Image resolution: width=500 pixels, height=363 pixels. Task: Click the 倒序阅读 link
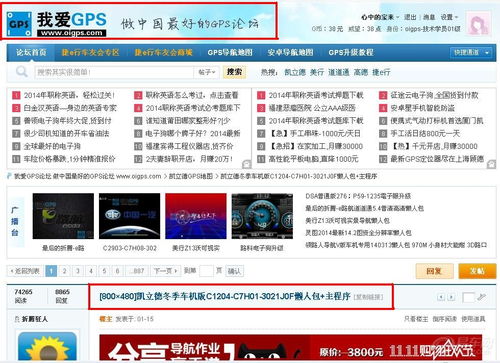[444, 319]
